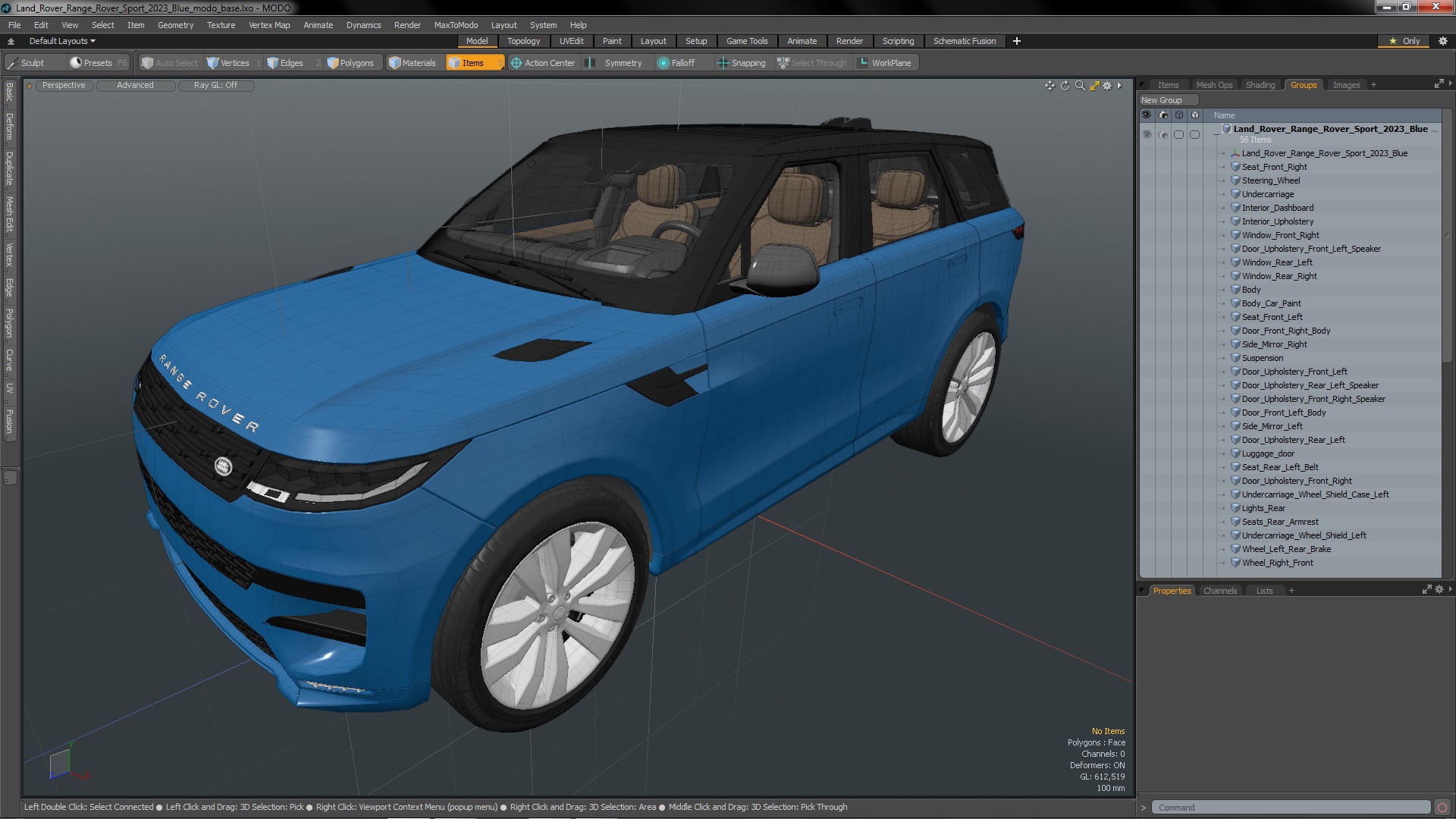The height and width of the screenshot is (819, 1456).
Task: Open the viewport settings gear
Action: (x=1107, y=86)
